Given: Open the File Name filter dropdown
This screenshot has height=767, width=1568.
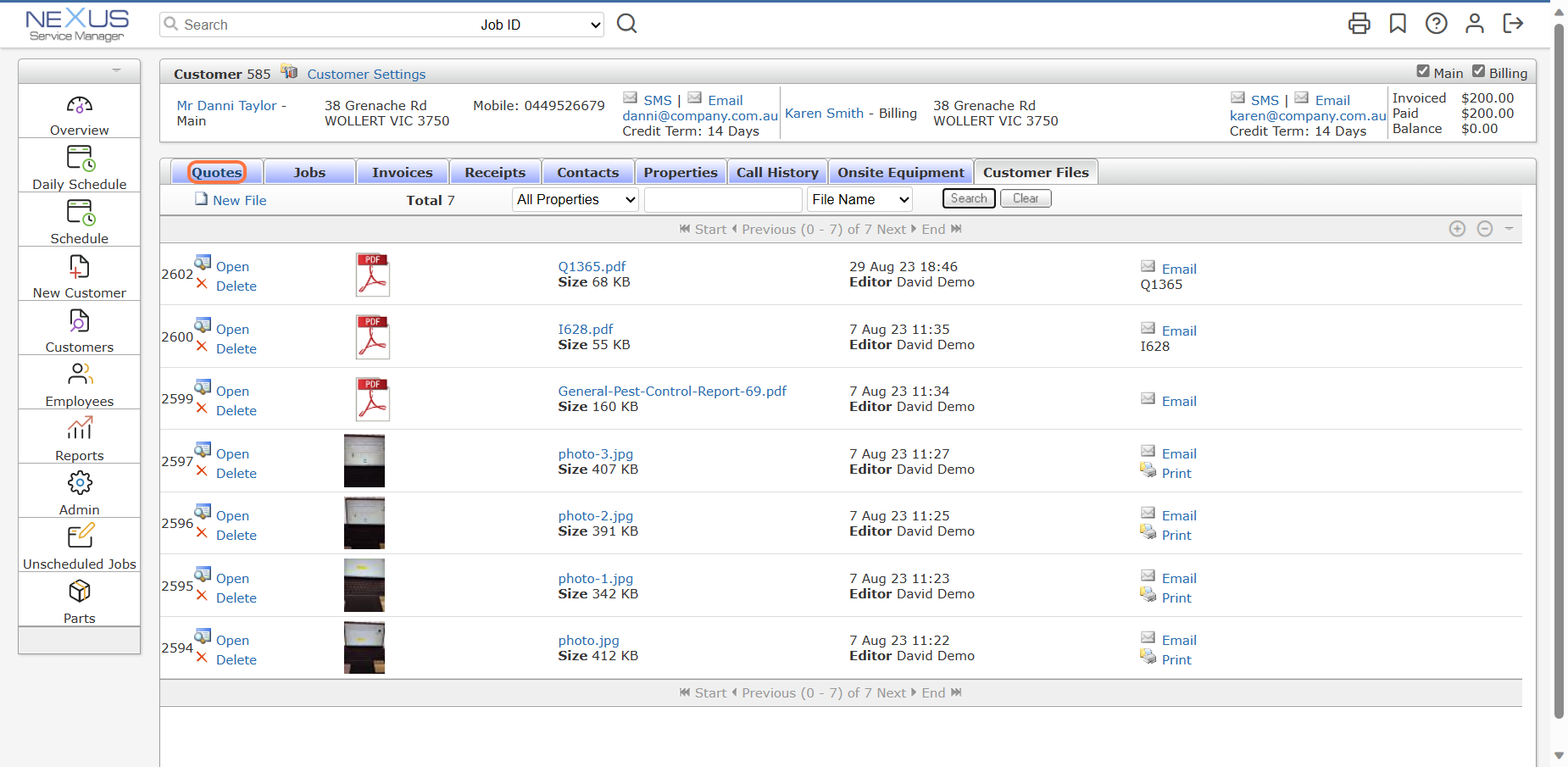Looking at the screenshot, I should click(859, 200).
